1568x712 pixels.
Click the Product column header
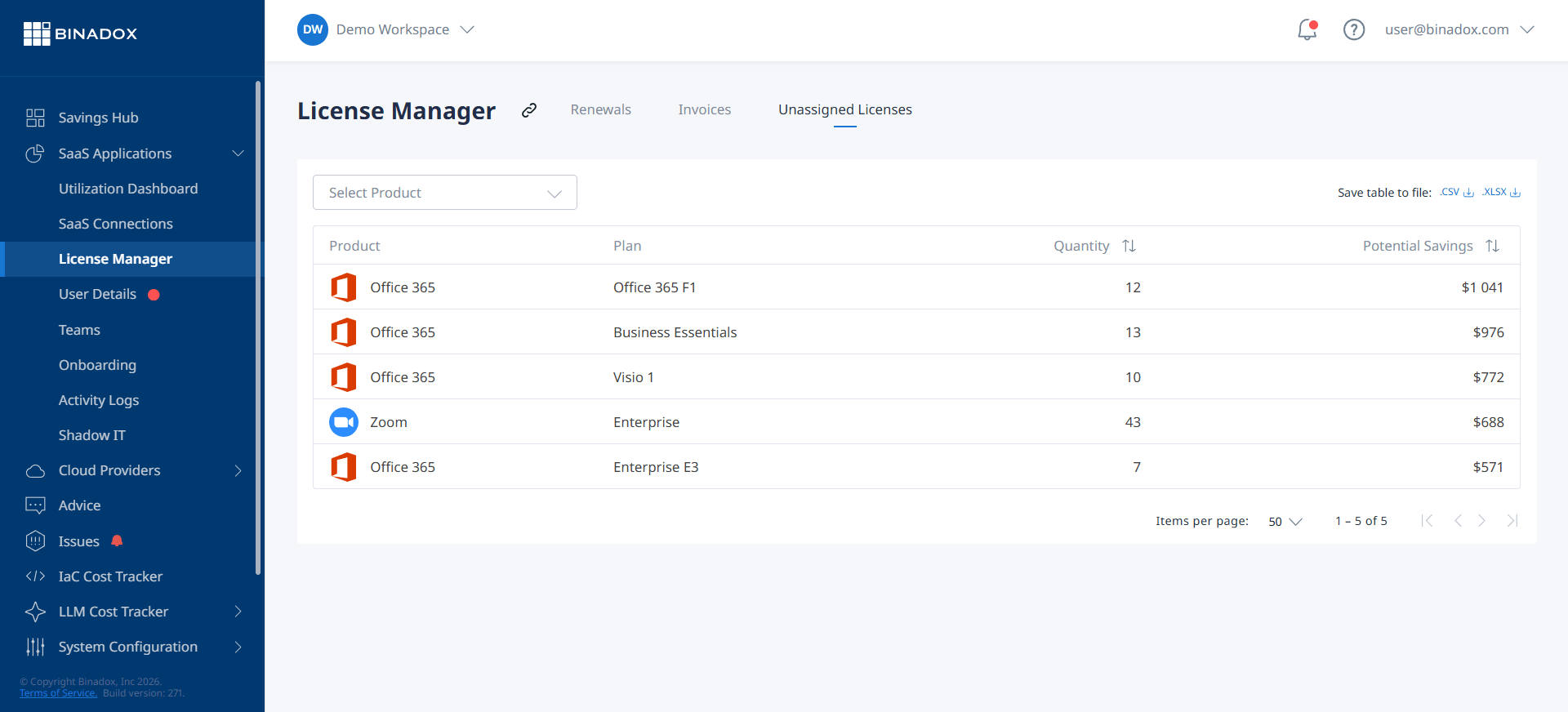point(354,246)
